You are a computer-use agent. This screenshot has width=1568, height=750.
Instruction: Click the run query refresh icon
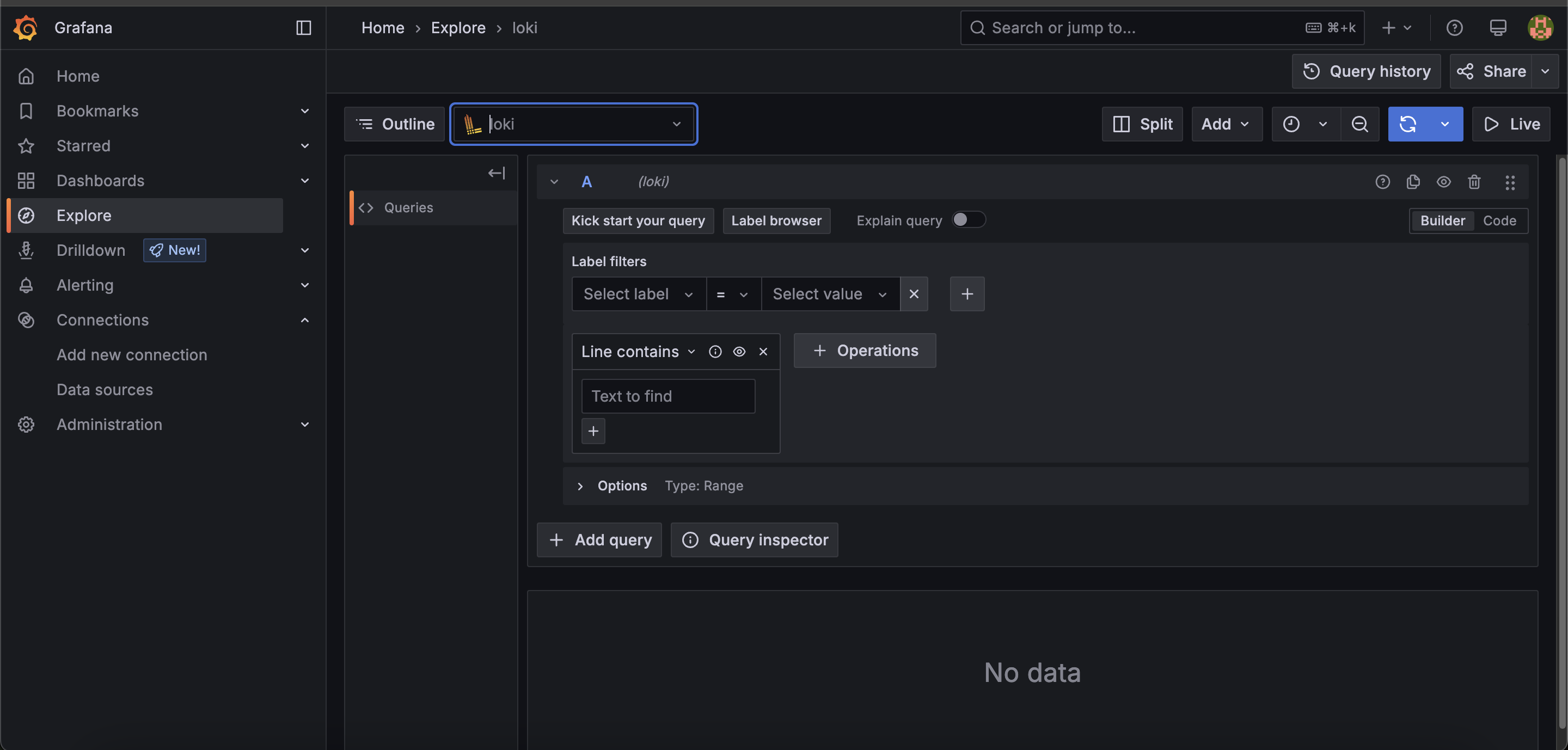coord(1408,124)
